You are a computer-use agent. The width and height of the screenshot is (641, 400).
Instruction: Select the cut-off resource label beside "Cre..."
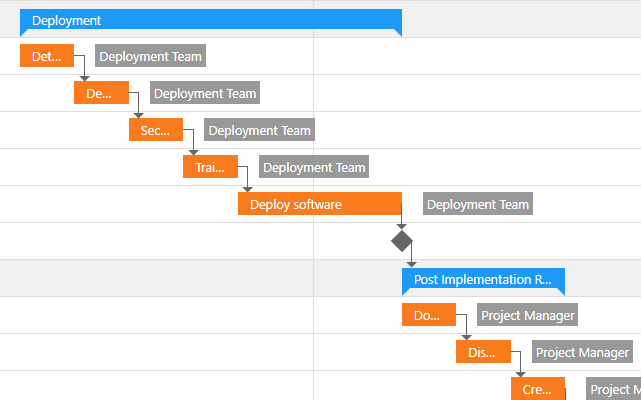point(614,389)
